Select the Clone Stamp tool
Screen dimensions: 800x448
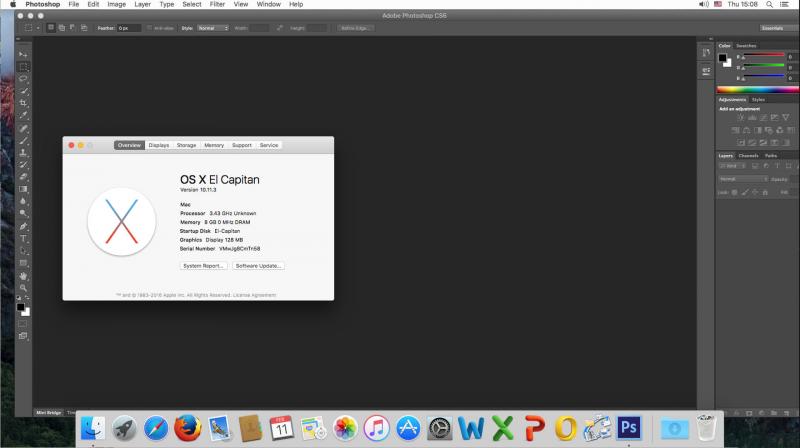pos(23,153)
